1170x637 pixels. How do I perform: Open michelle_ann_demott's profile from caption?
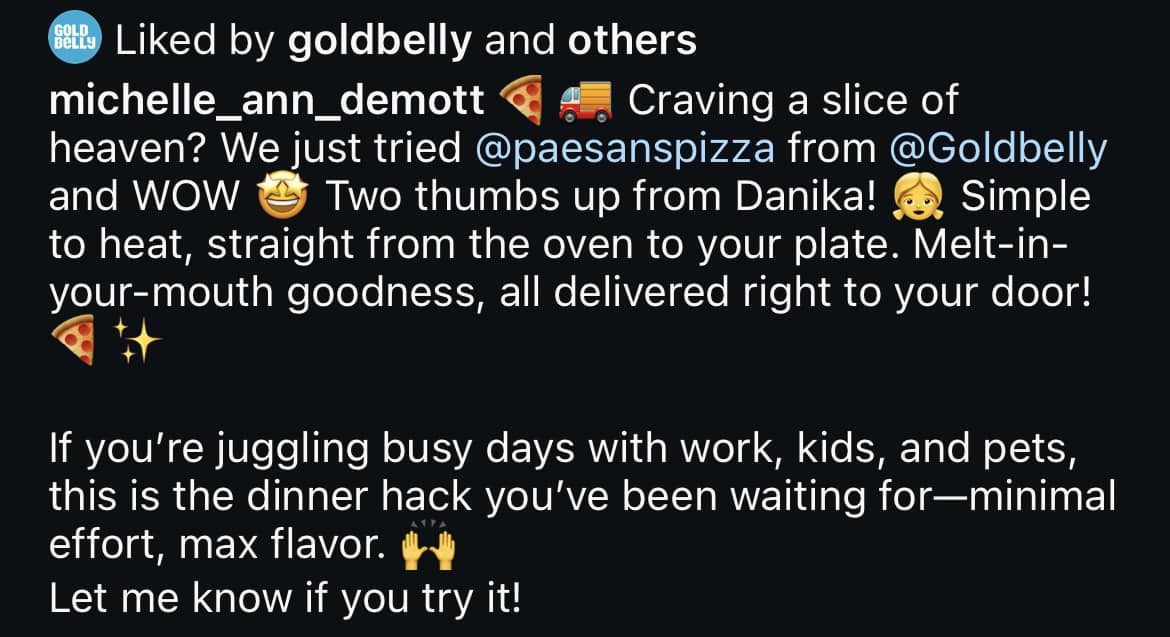click(266, 100)
